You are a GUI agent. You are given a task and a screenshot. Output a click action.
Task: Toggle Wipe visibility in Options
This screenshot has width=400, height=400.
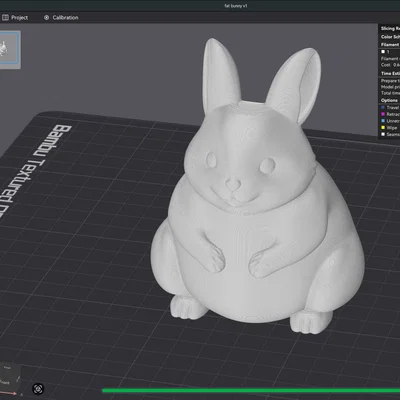389,127
